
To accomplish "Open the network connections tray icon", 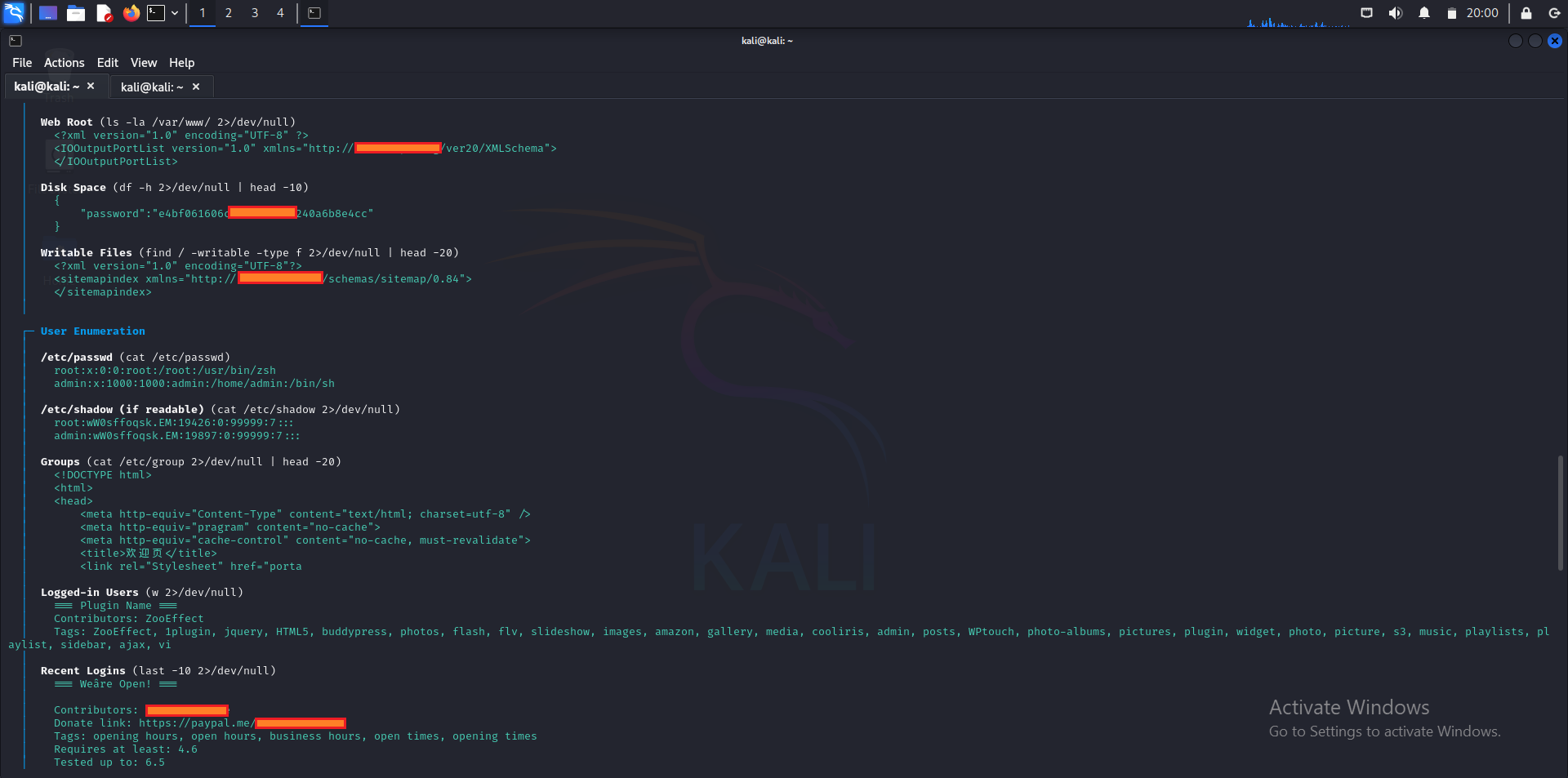I will click(x=1366, y=13).
